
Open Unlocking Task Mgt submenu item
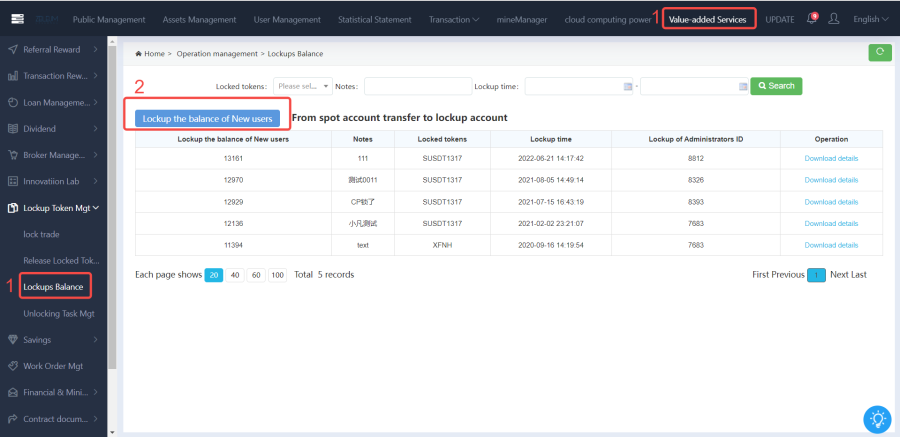coord(59,314)
